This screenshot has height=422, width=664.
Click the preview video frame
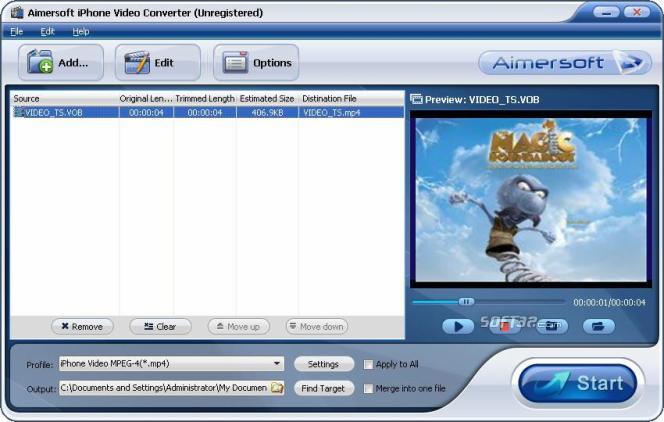coord(531,200)
